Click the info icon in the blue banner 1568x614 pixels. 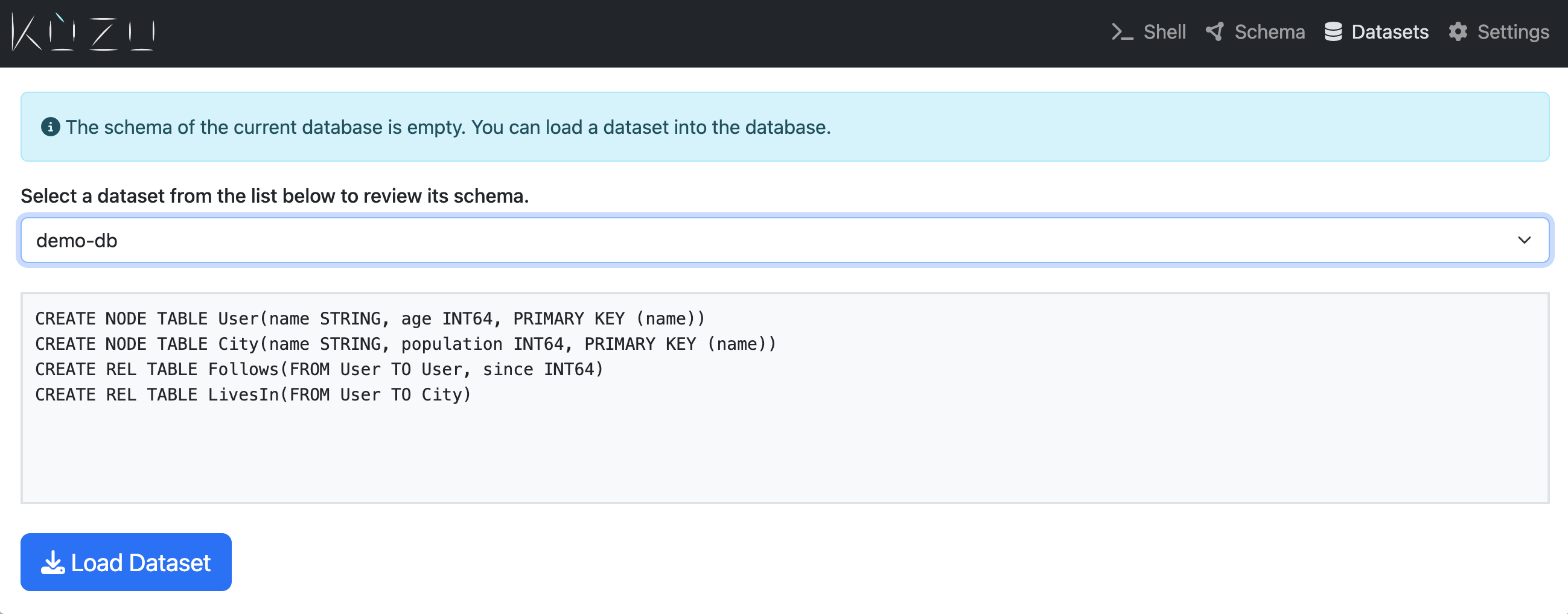(50, 127)
